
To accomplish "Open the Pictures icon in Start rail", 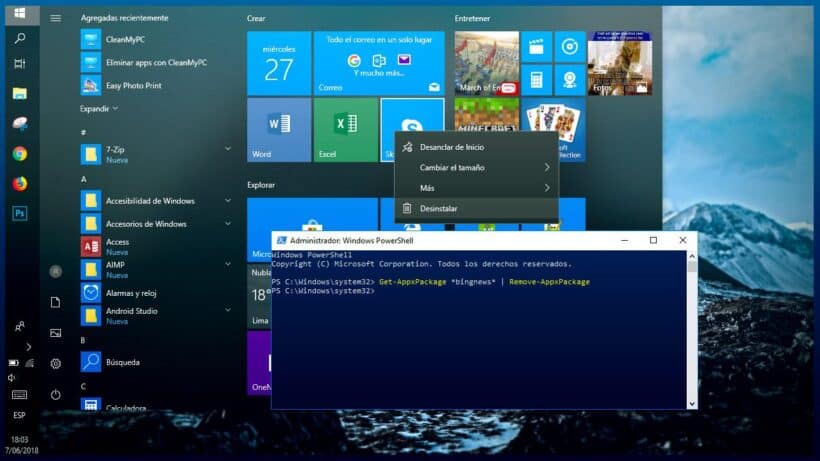I will coord(55,333).
